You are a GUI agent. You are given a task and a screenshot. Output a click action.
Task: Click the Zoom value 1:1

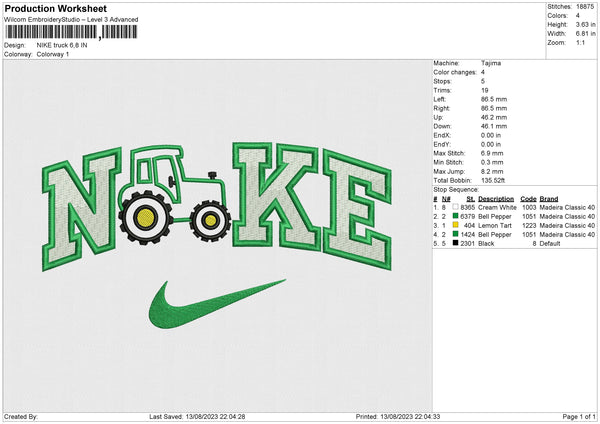click(580, 42)
